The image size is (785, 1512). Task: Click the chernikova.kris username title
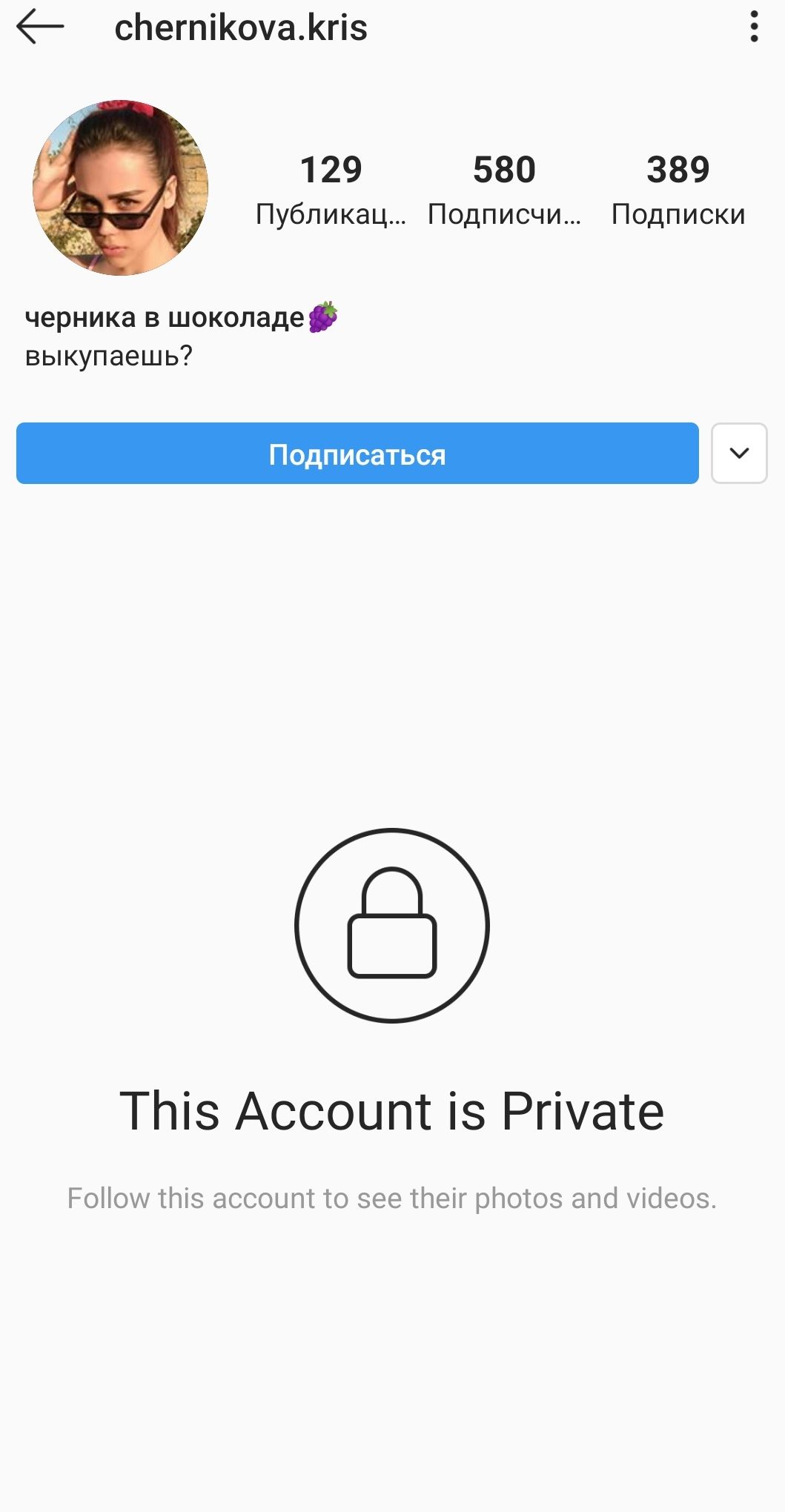click(x=241, y=28)
